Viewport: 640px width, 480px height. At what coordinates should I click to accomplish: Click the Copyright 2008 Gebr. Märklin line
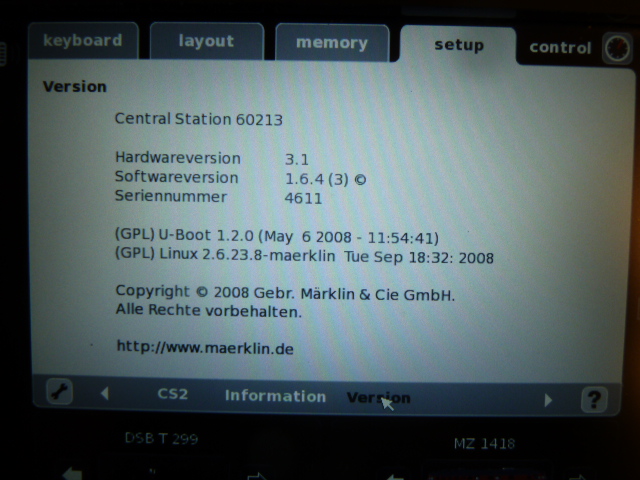tap(285, 293)
